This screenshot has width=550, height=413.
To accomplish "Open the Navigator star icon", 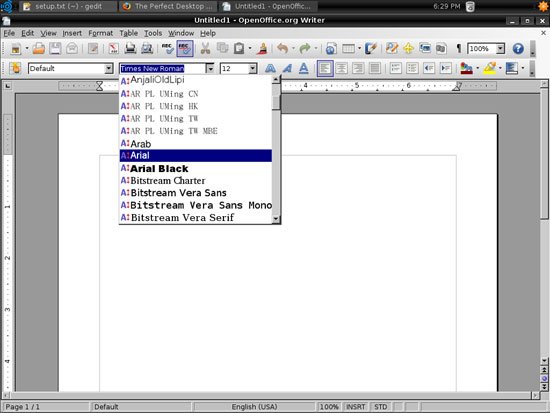I will pyautogui.click(x=408, y=48).
